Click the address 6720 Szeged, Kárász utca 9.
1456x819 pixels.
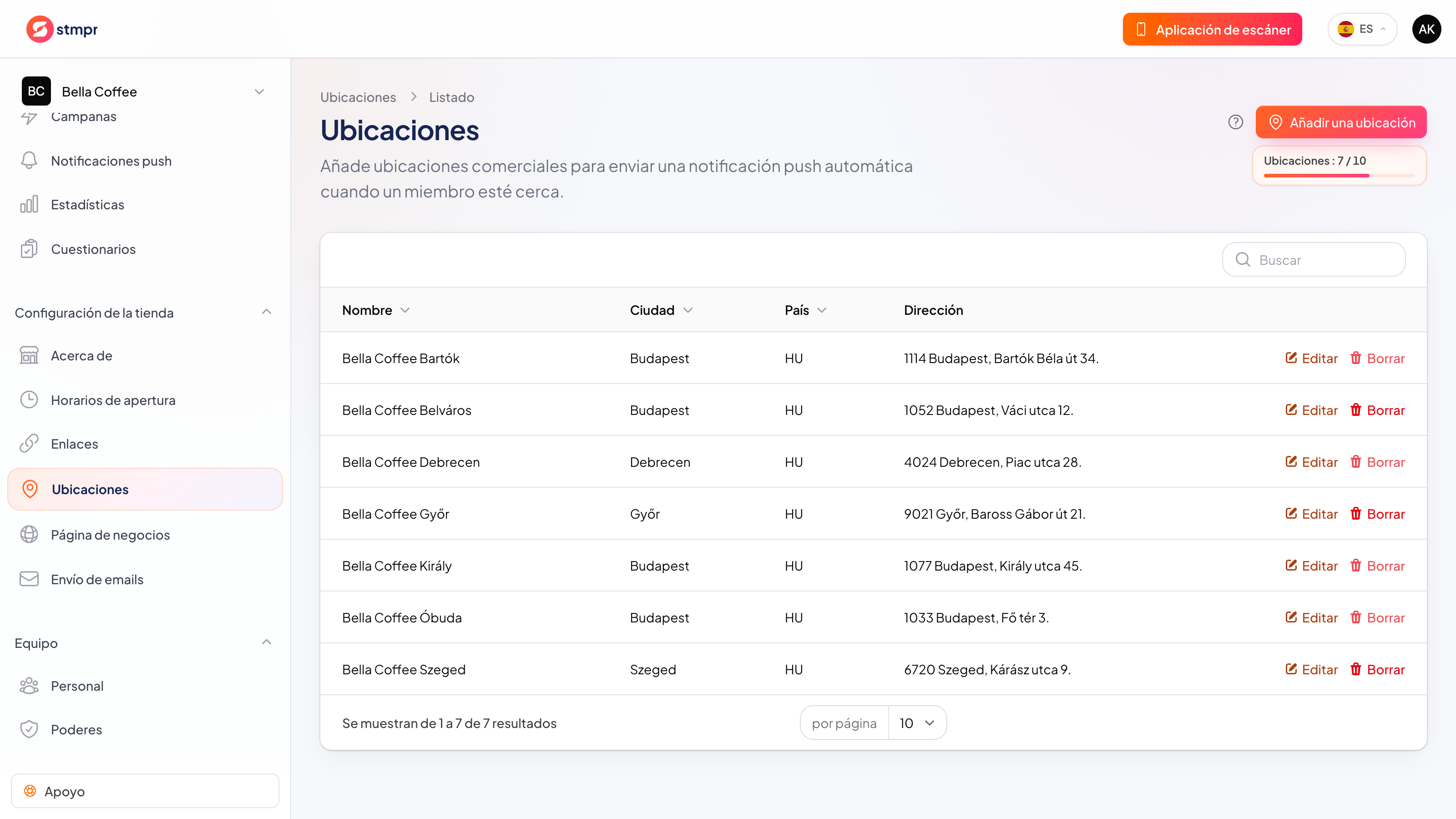tap(987, 669)
